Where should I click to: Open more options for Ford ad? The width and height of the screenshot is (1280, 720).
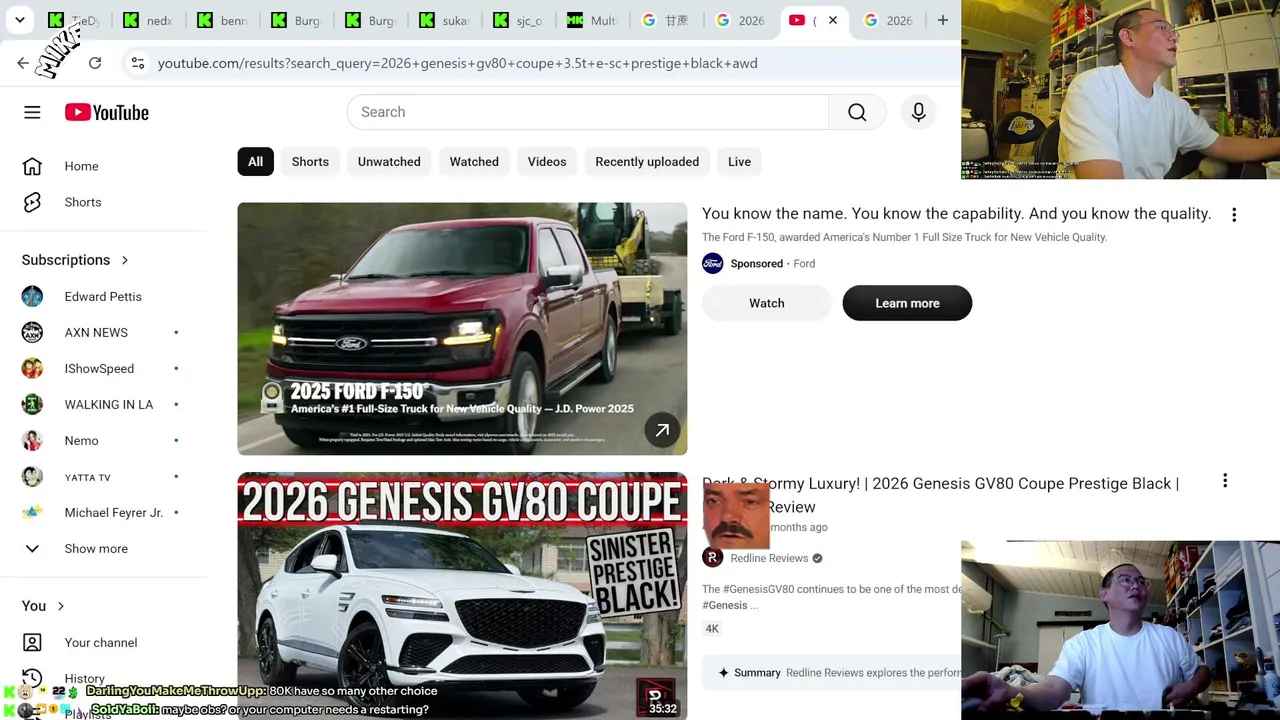[x=1234, y=214]
